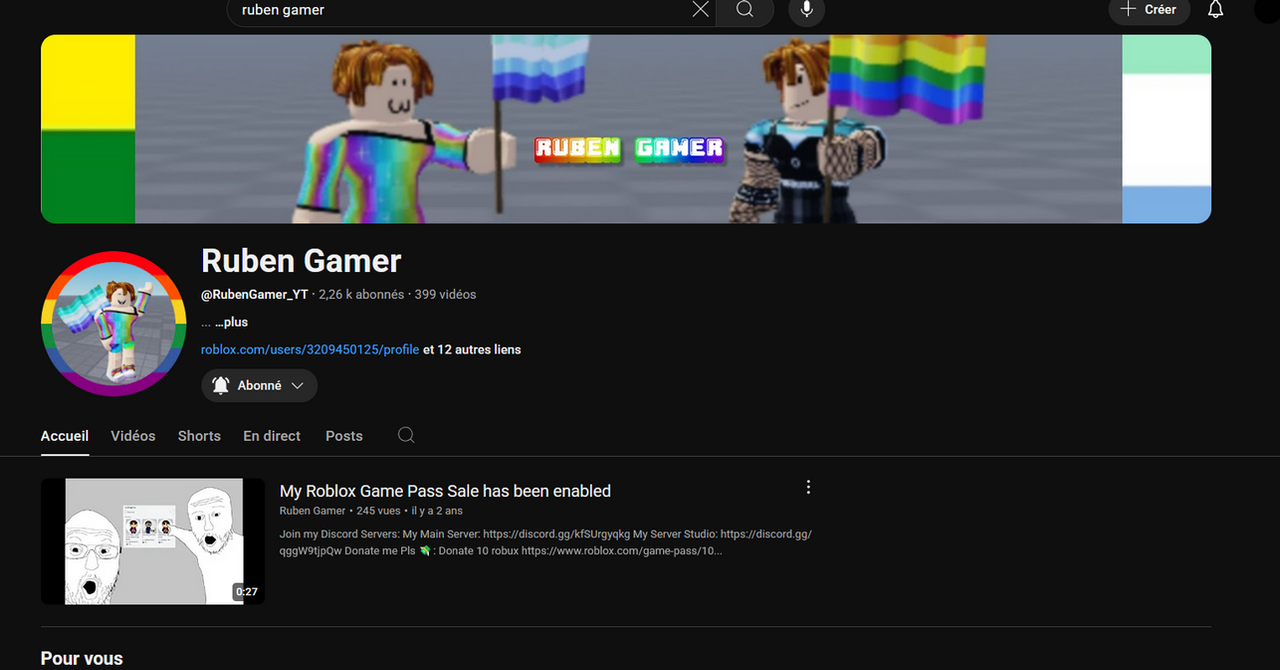Play the Game Pass Sale video thumbnail

[x=153, y=541]
